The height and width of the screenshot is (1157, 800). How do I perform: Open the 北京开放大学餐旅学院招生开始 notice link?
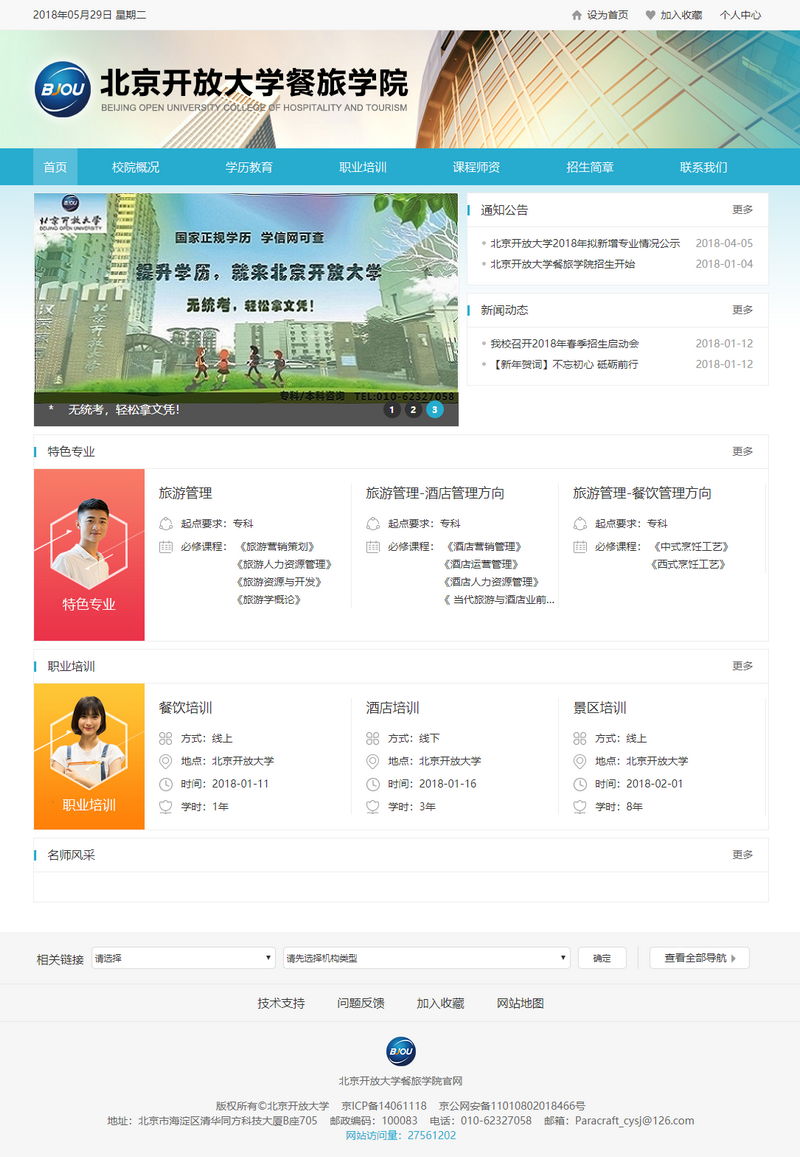click(562, 264)
